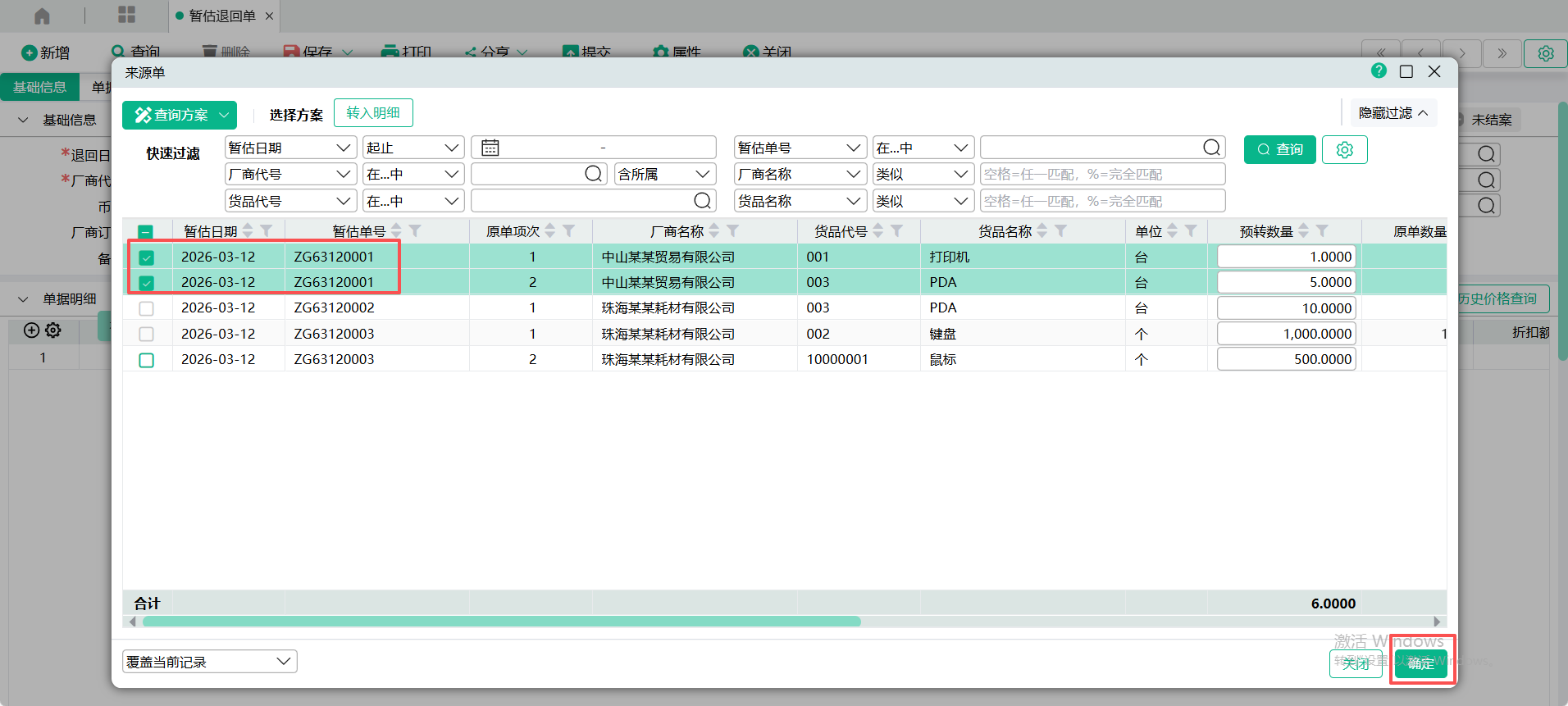Click the 转入明细 tab button
This screenshot has height=706, width=1568.
click(x=373, y=113)
